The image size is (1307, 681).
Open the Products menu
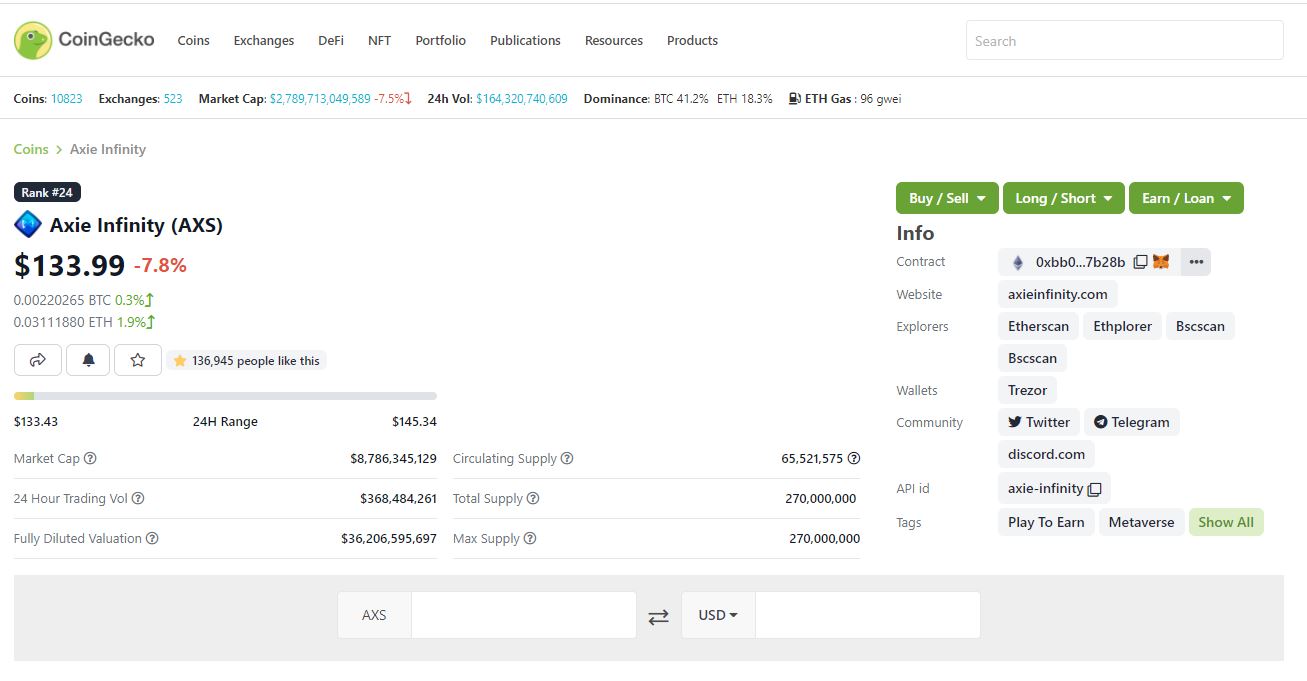pos(692,41)
